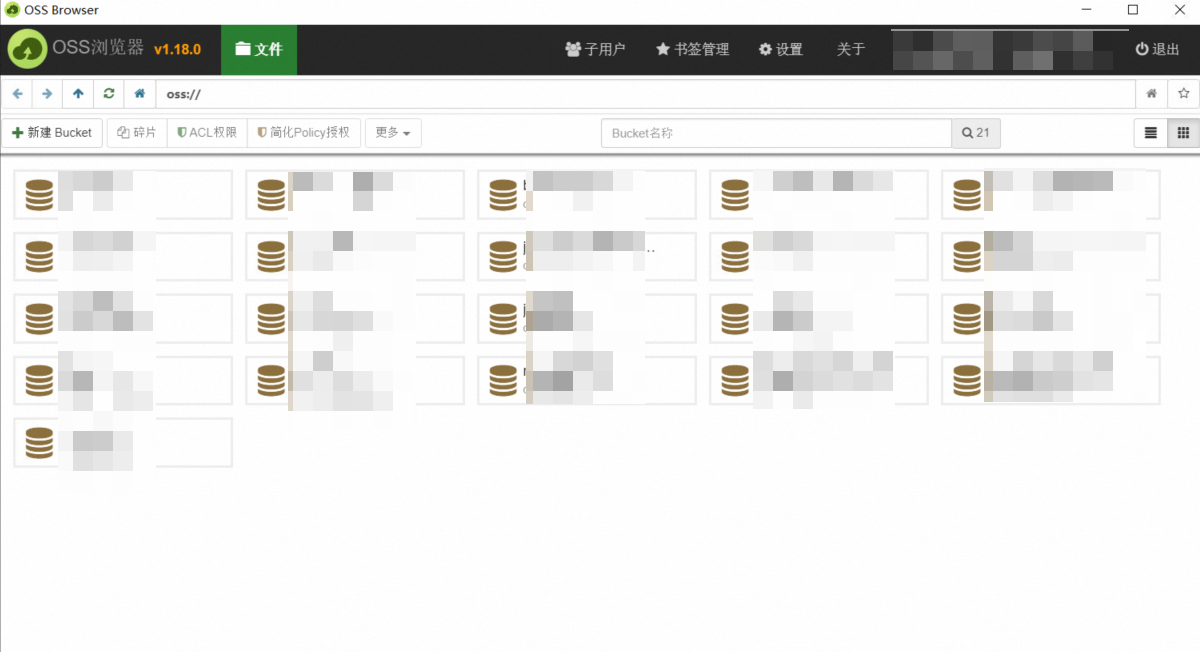This screenshot has width=1200, height=652.
Task: Open the 设置 settings page
Action: (780, 49)
